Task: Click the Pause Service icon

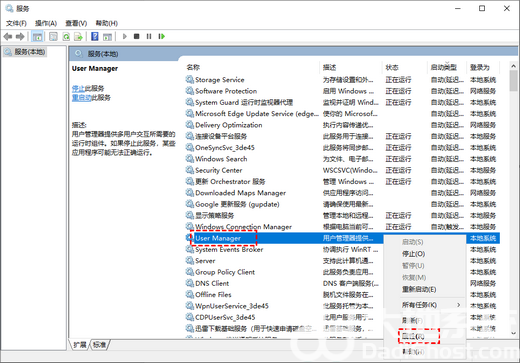Action: click(x=149, y=36)
